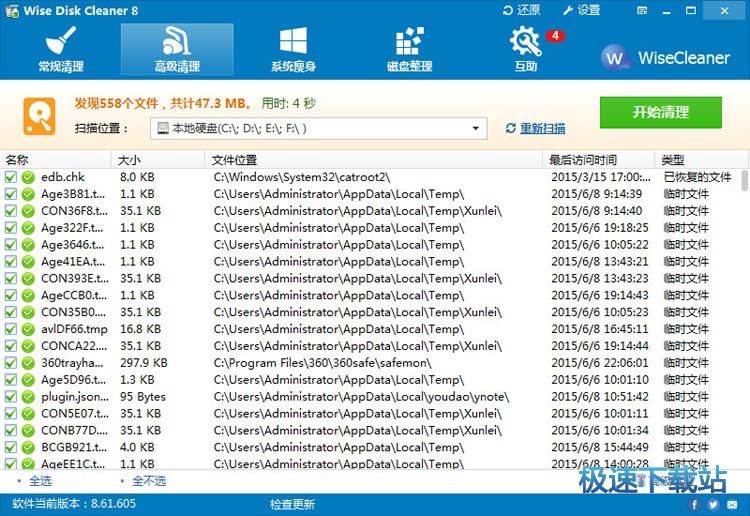Open the 磁盘整理 disk defrag icon
Viewport: 750px width, 516px height.
pos(409,50)
